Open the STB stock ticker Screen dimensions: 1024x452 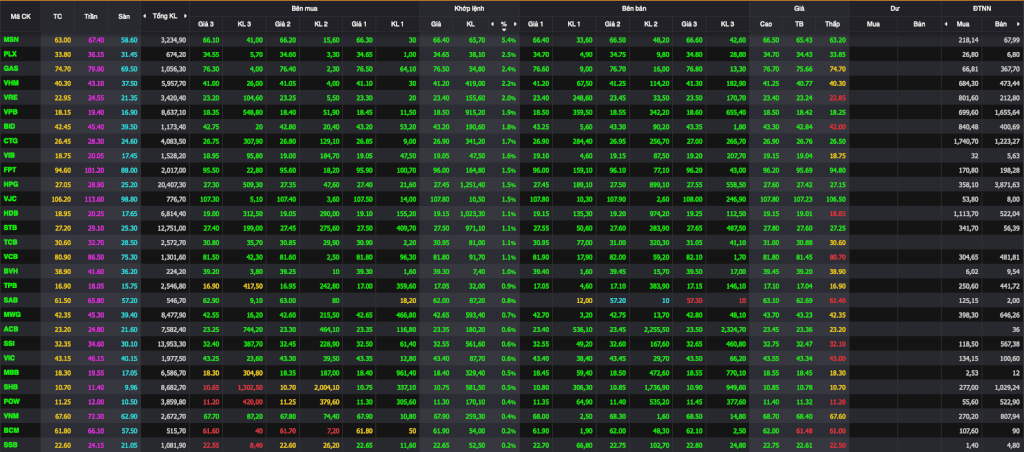pos(10,226)
